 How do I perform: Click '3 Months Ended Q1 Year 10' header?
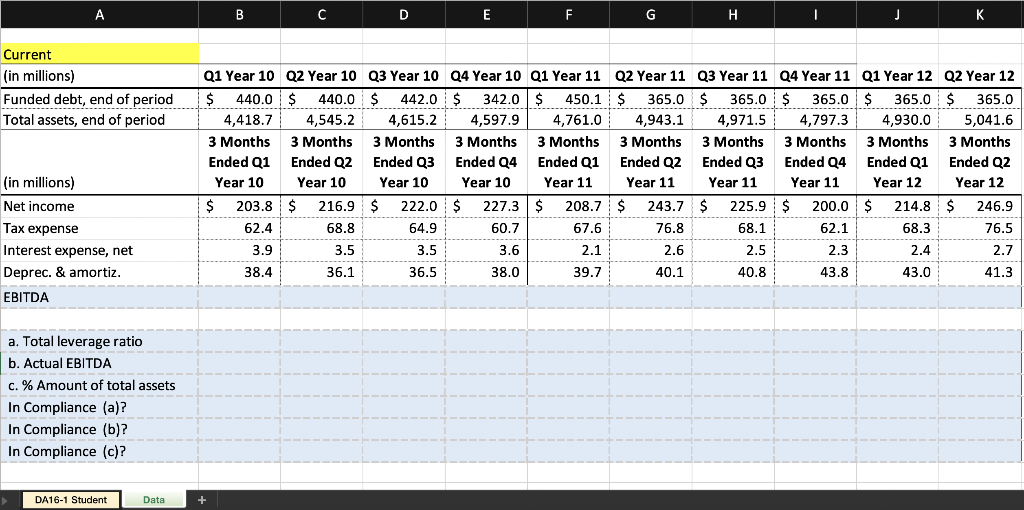(240, 162)
